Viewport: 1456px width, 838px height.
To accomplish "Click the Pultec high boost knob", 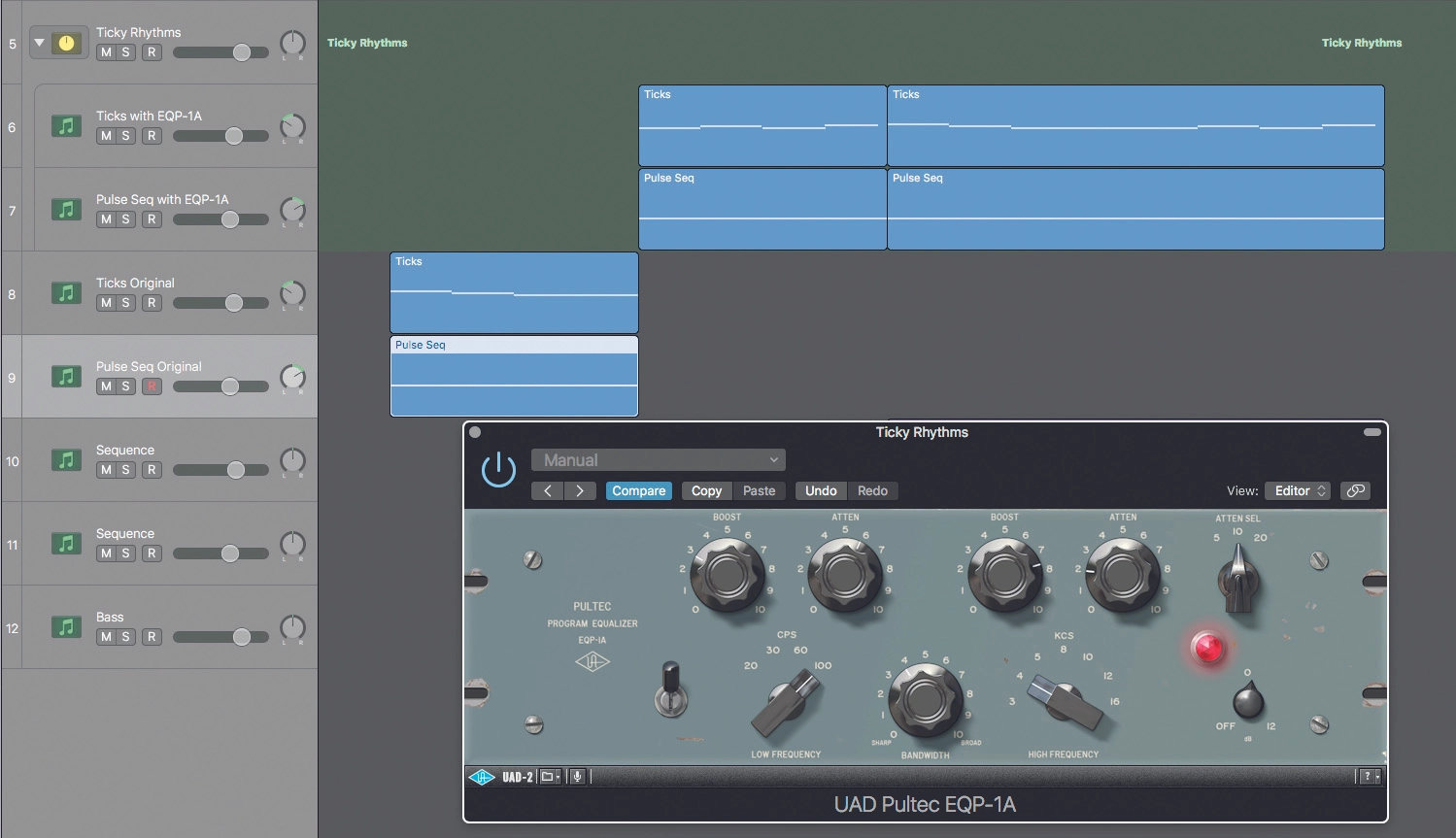I will point(1005,575).
